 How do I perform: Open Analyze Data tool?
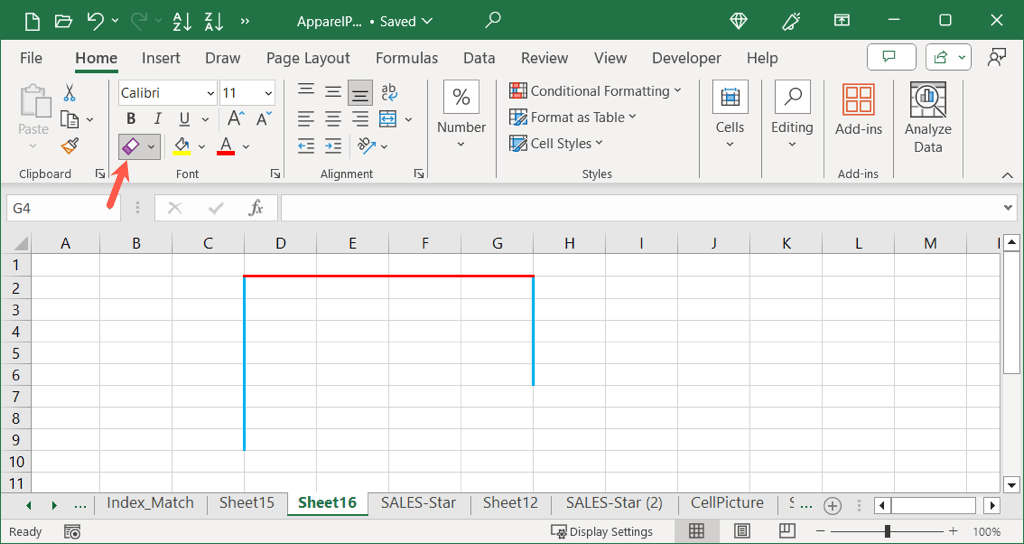(x=927, y=118)
